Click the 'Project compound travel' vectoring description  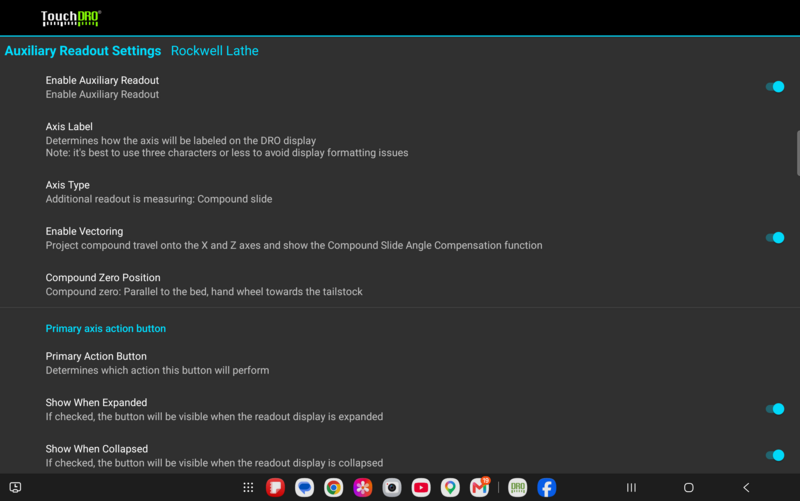(294, 245)
